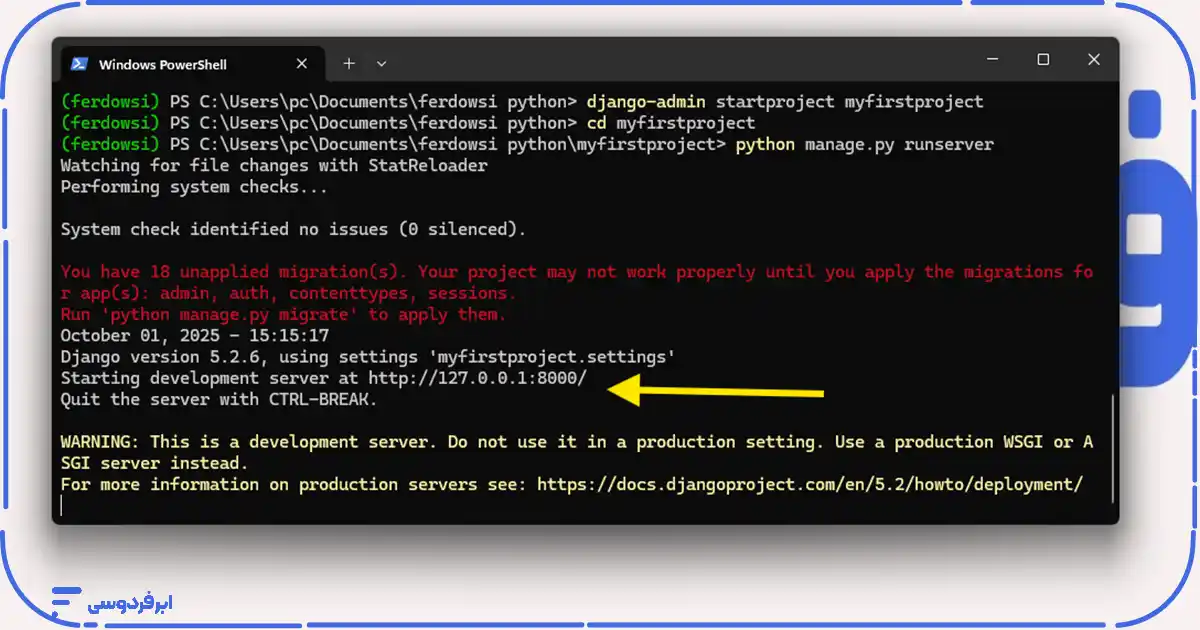Open the http://127.0.0.1:8000/ server address
Image resolution: width=1200 pixels, height=630 pixels.
[x=477, y=379]
